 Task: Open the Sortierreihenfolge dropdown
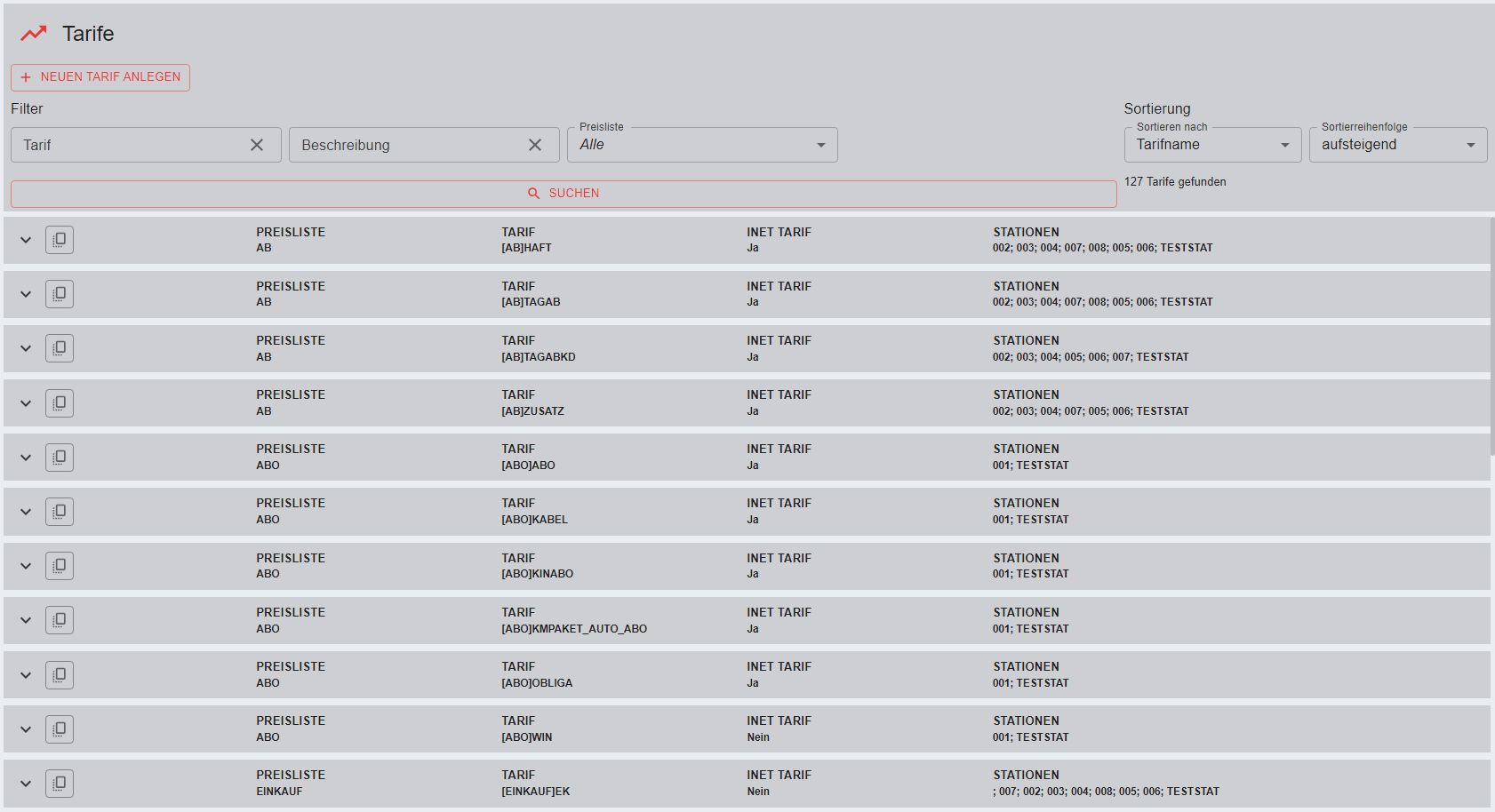tap(1397, 145)
